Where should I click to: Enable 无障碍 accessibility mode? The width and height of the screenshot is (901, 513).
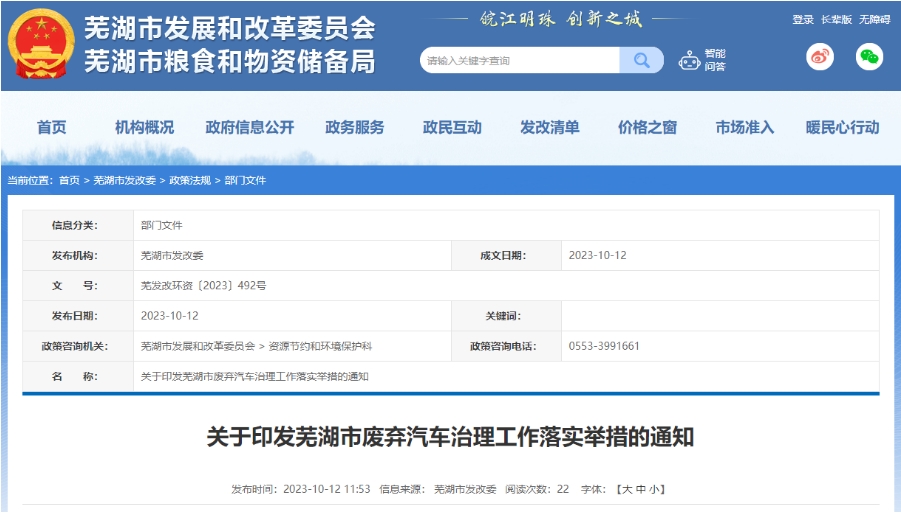873,20
